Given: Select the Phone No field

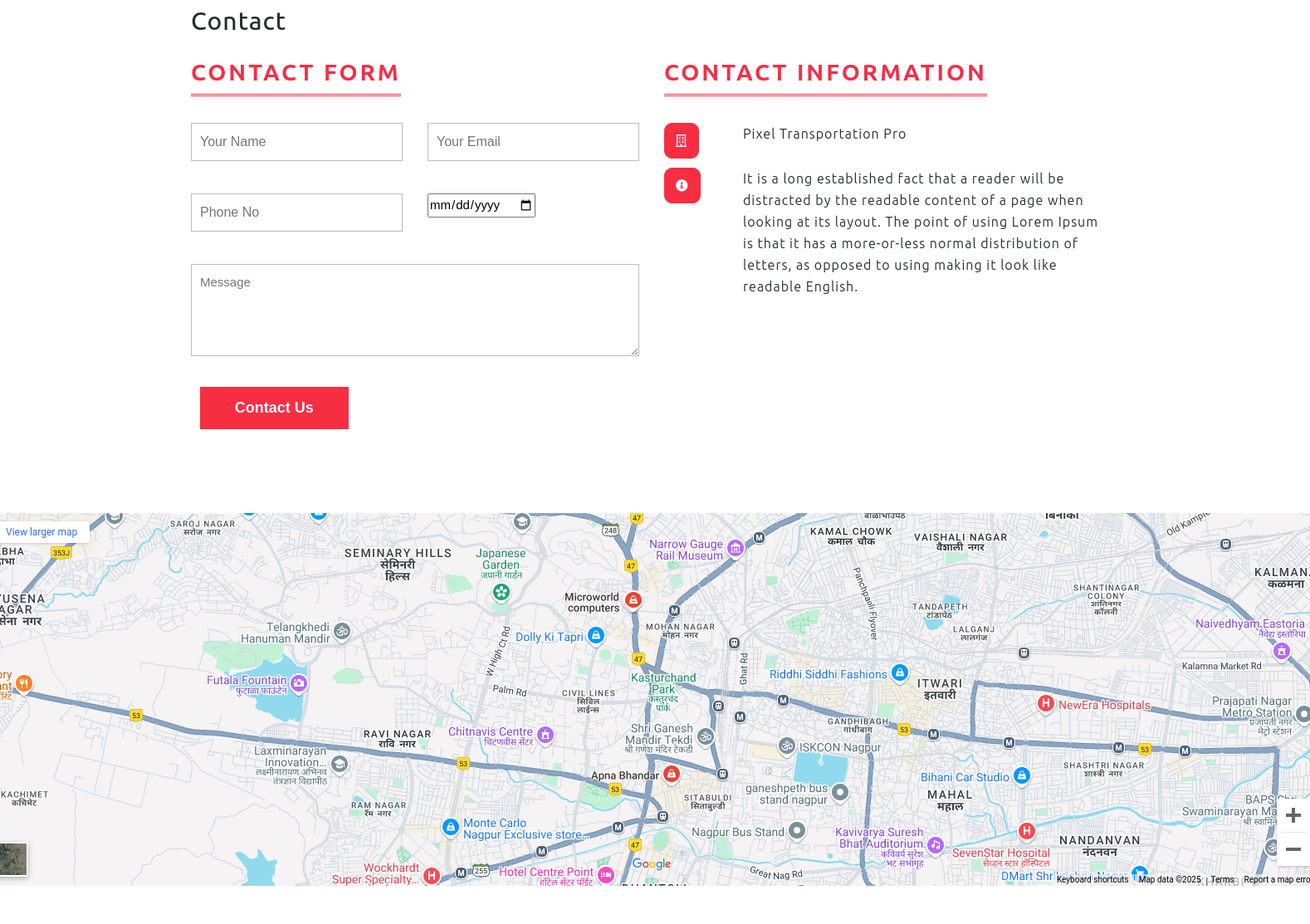Looking at the screenshot, I should pos(296,213).
